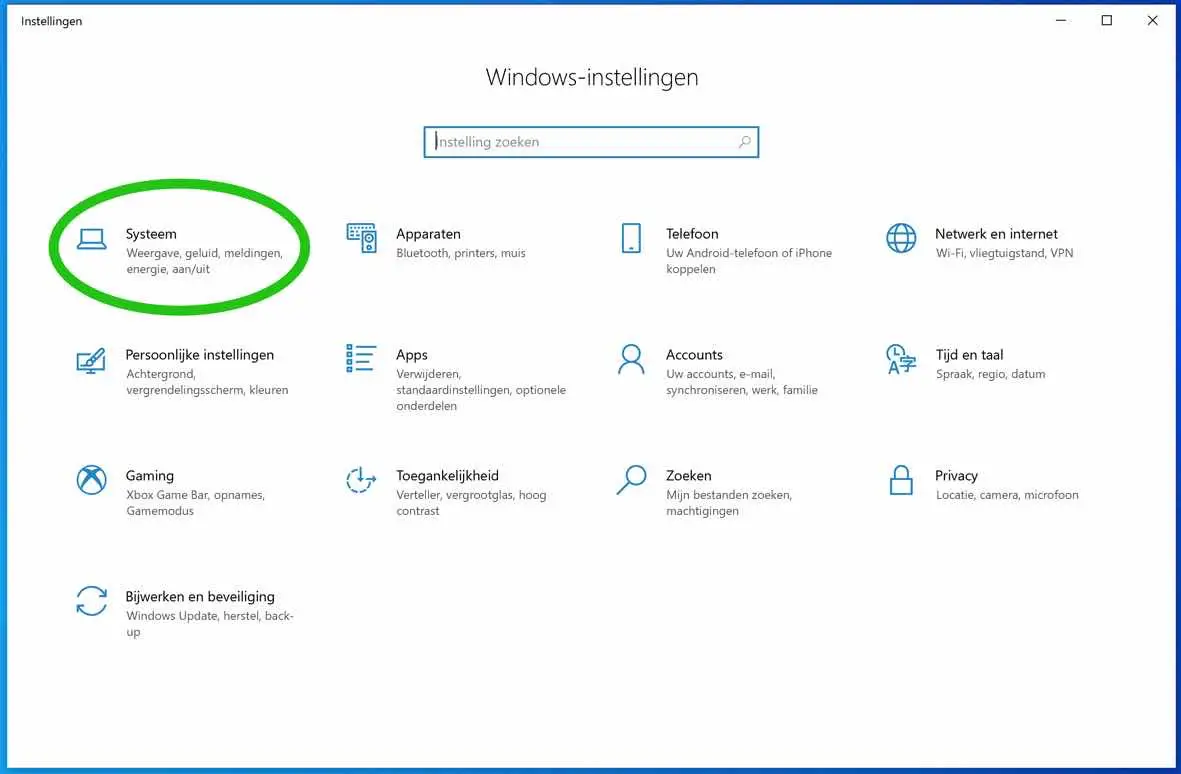This screenshot has height=774, width=1181.
Task: Maximize the Instellingen window
Action: [x=1106, y=20]
